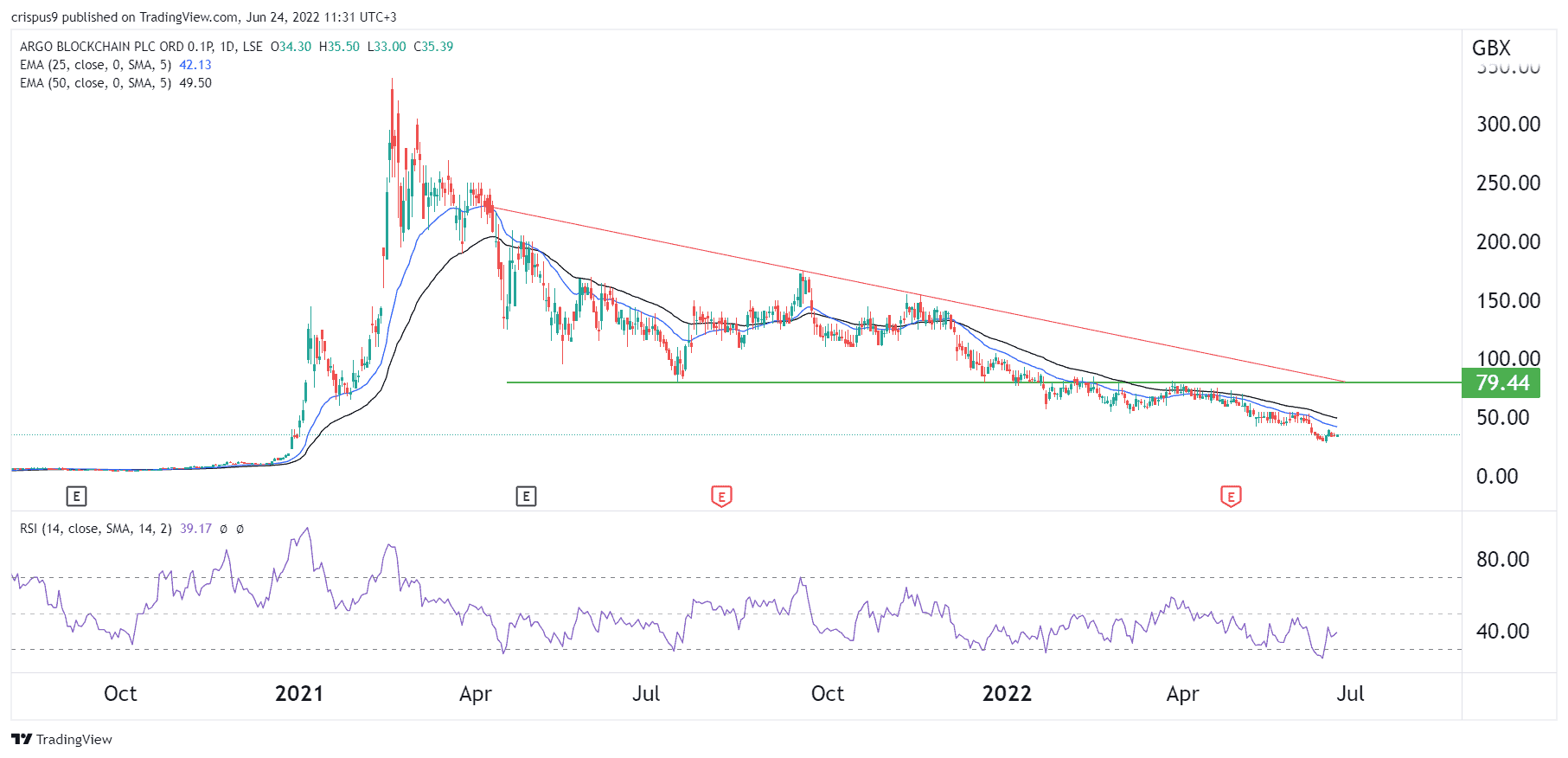Click the published-by crispus9 header text
The image size is (1568, 758).
click(x=204, y=17)
